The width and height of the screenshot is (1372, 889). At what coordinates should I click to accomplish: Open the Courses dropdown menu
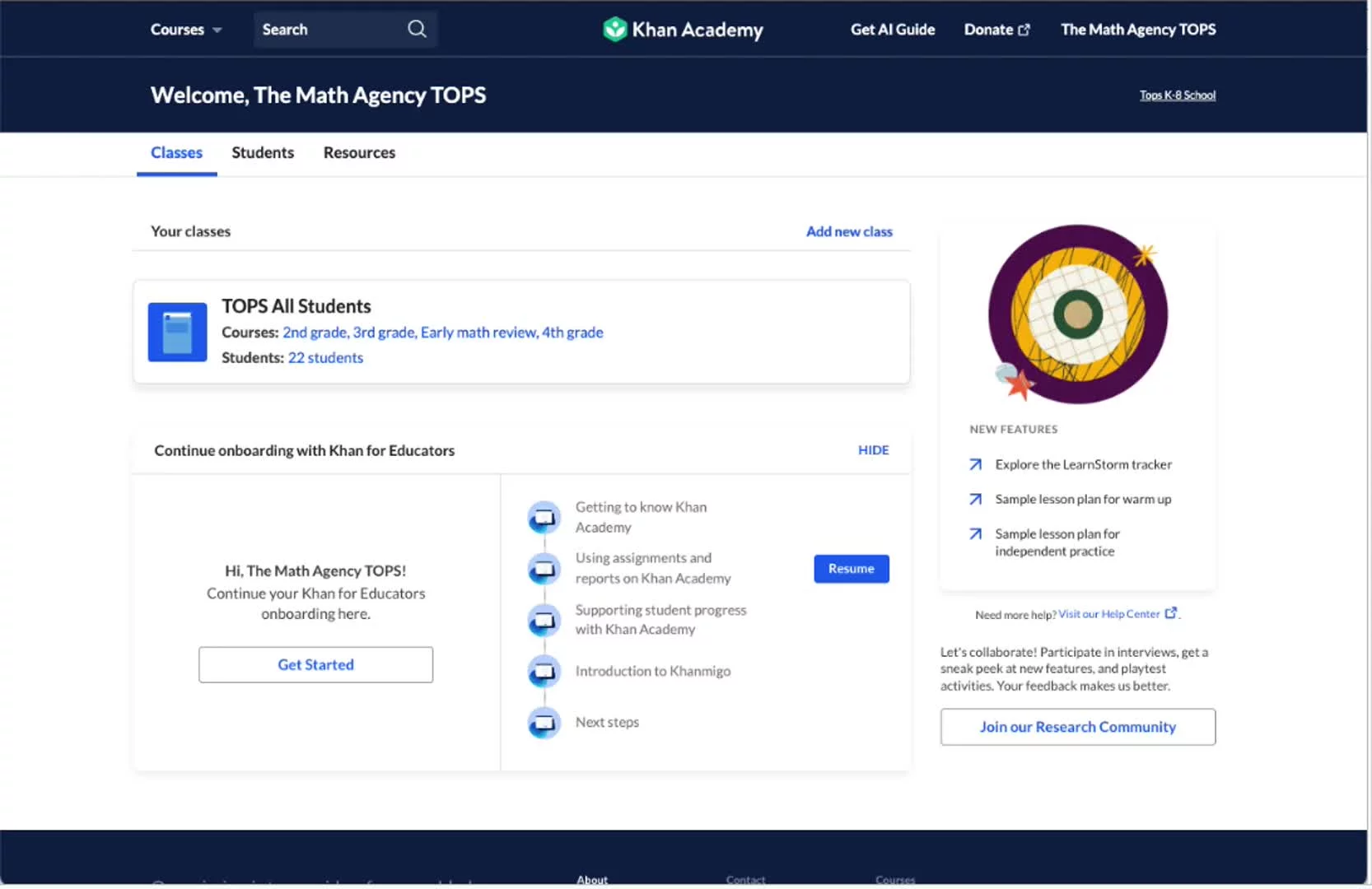pos(186,30)
